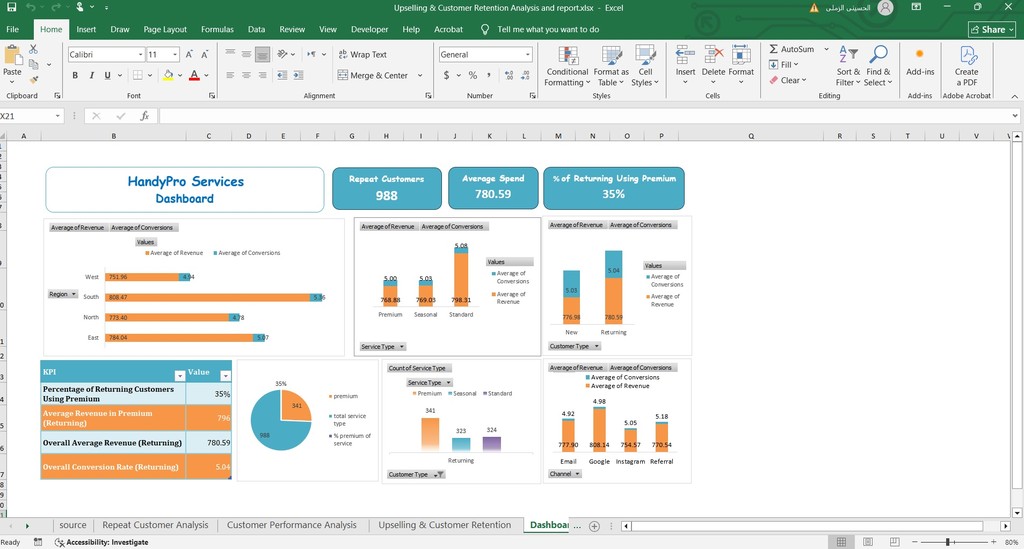The width and height of the screenshot is (1024, 549).
Task: Open the Service Type filter under column chart
Action: coord(383,347)
